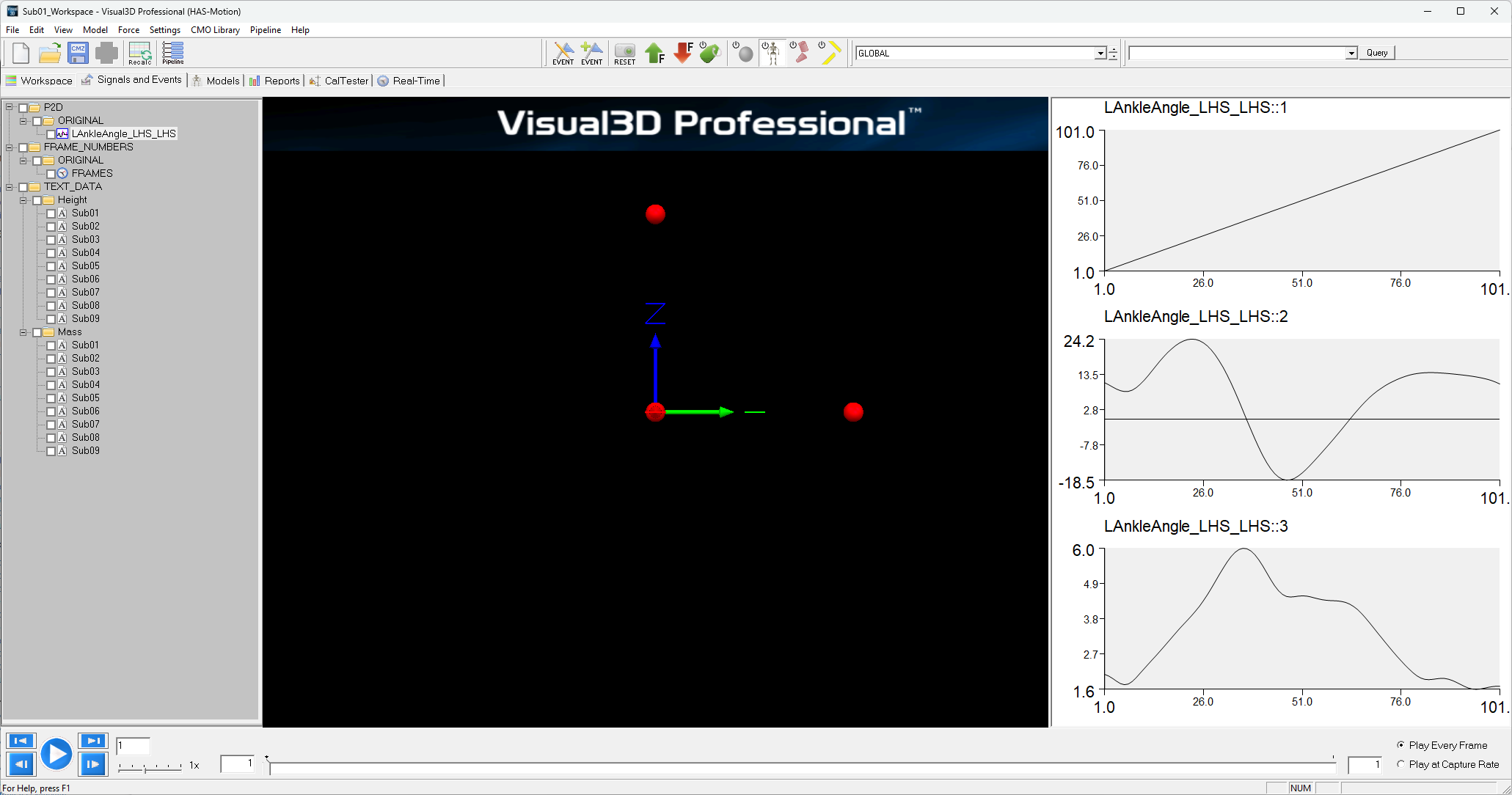
Task: Open the GLOBAL dropdown list
Action: [1100, 53]
